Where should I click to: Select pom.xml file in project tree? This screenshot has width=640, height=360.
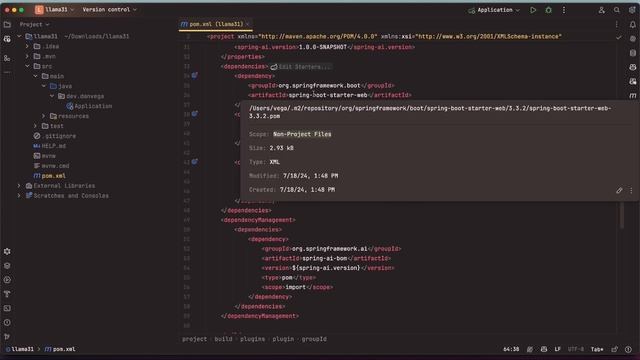[x=49, y=176]
